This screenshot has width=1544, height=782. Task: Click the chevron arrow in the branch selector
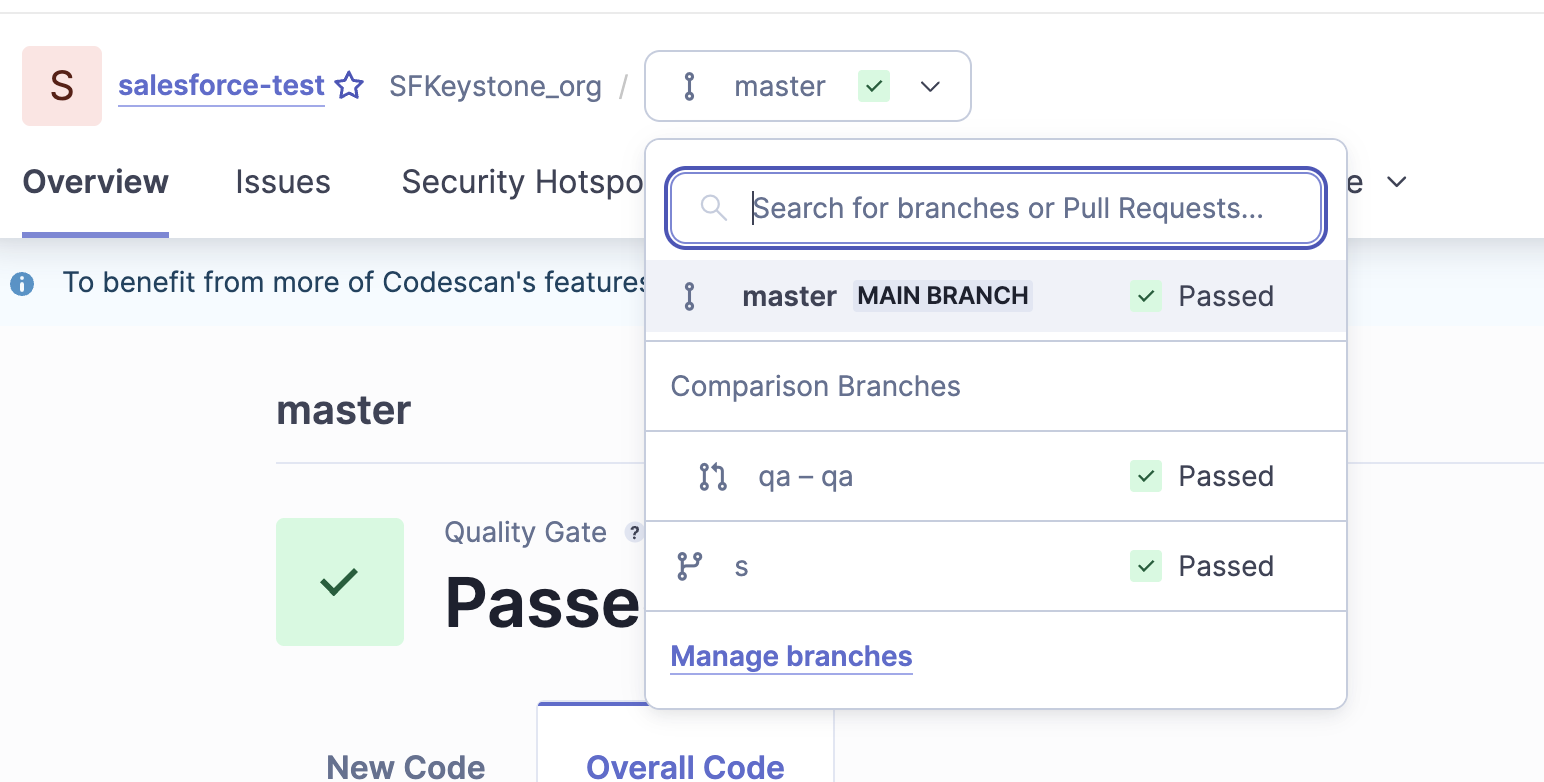[x=930, y=86]
